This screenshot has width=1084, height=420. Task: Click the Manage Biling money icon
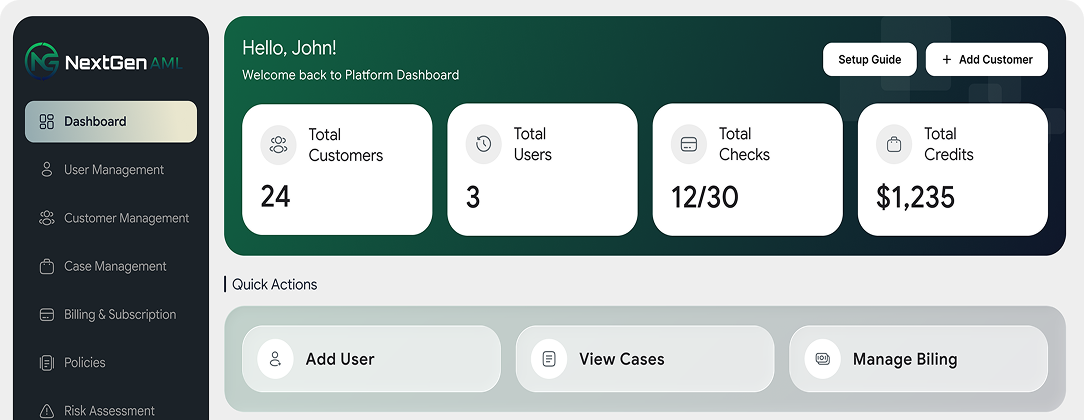tap(823, 359)
